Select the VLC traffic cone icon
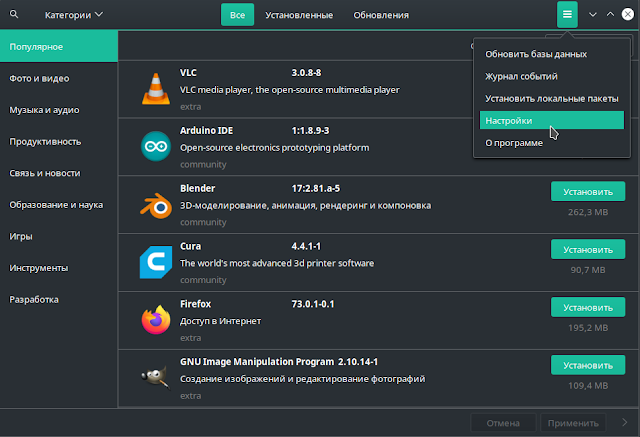Screen dimensions: 640x437 (x=156, y=89)
